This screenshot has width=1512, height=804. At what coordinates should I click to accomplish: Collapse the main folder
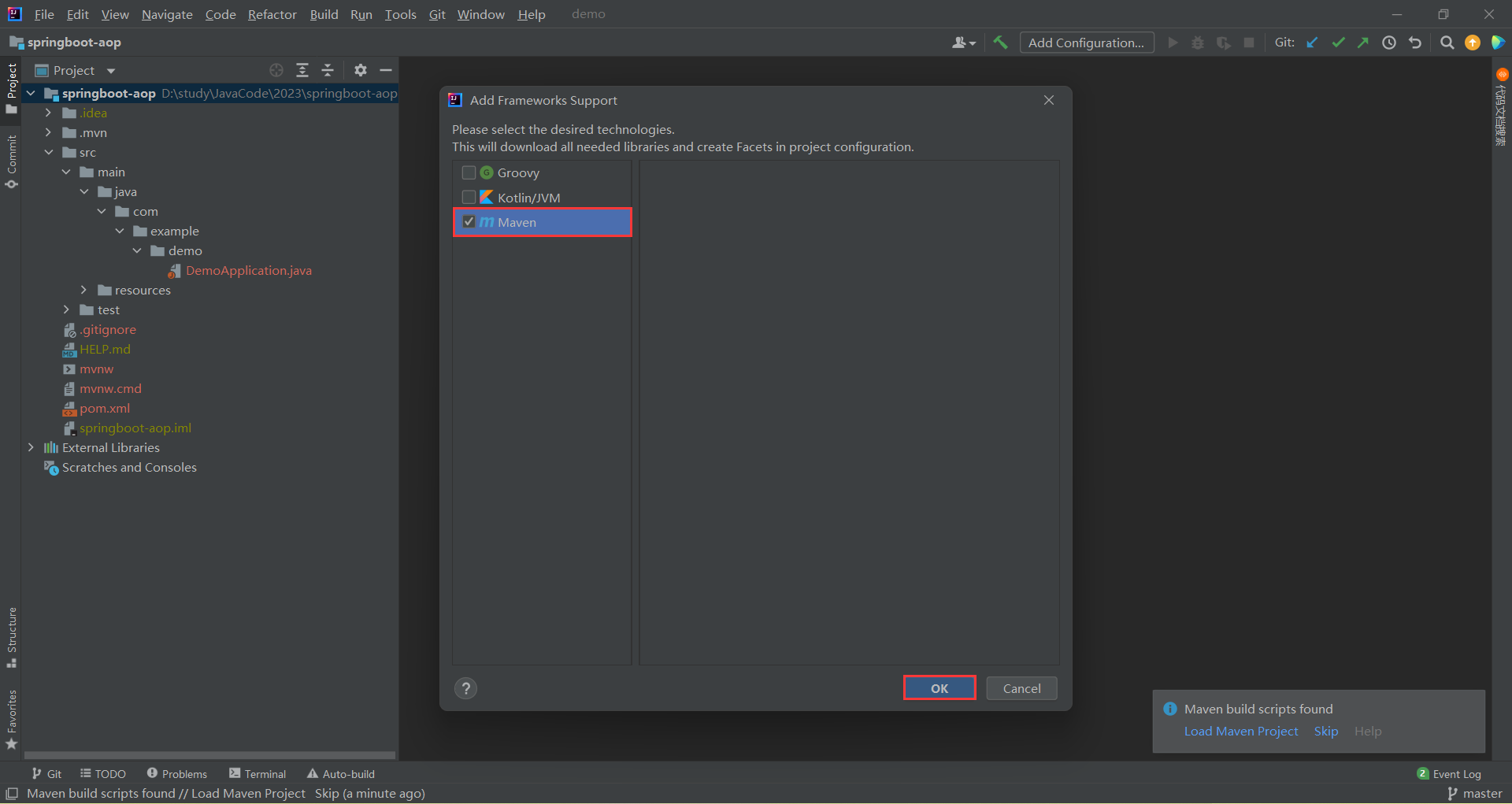pos(66,172)
